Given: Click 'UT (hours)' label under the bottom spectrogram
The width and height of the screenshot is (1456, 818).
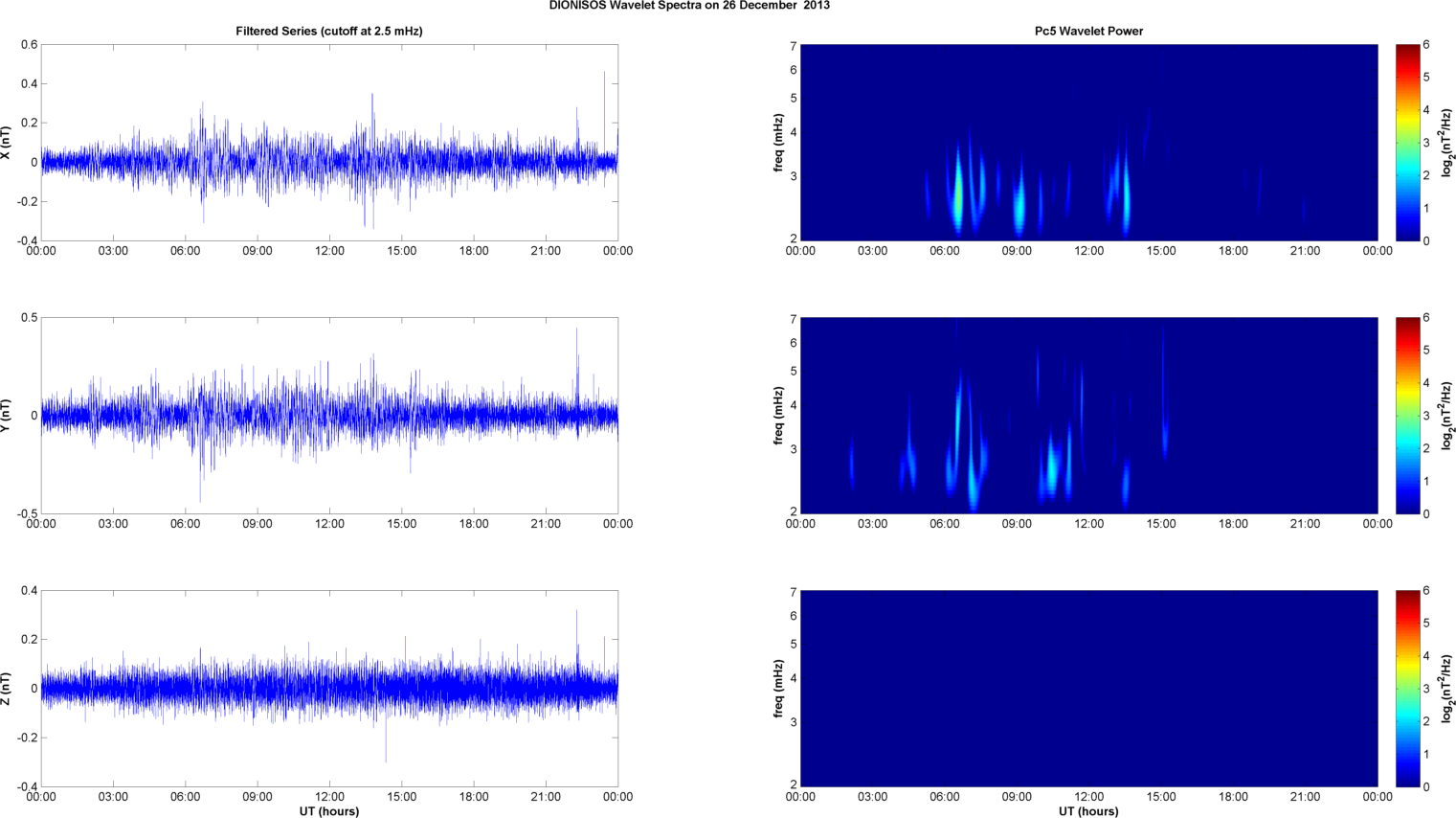Looking at the screenshot, I should [x=1088, y=811].
